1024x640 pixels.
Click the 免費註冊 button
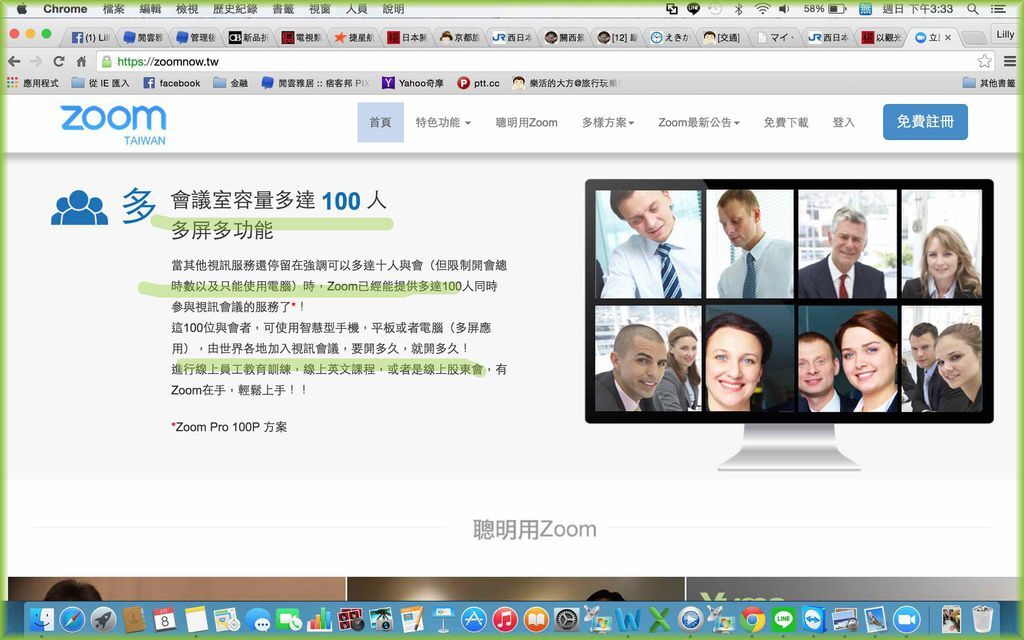click(x=925, y=121)
